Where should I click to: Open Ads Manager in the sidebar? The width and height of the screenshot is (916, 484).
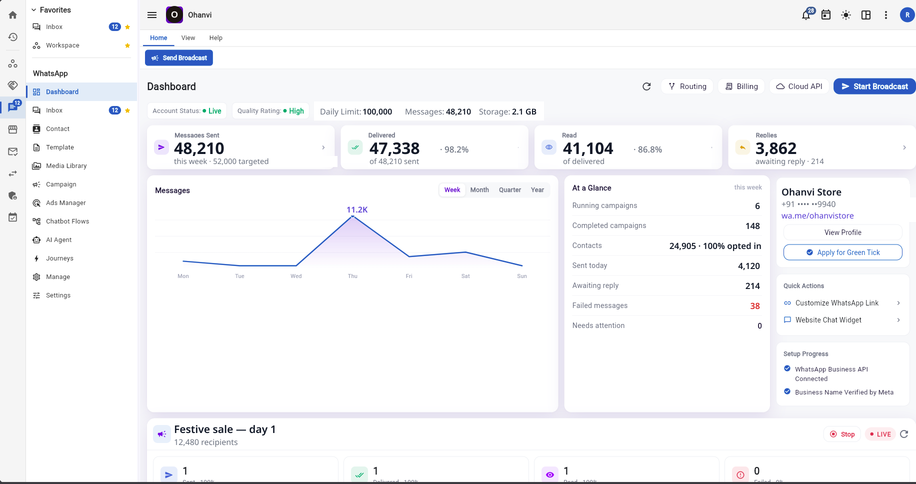tap(82, 203)
